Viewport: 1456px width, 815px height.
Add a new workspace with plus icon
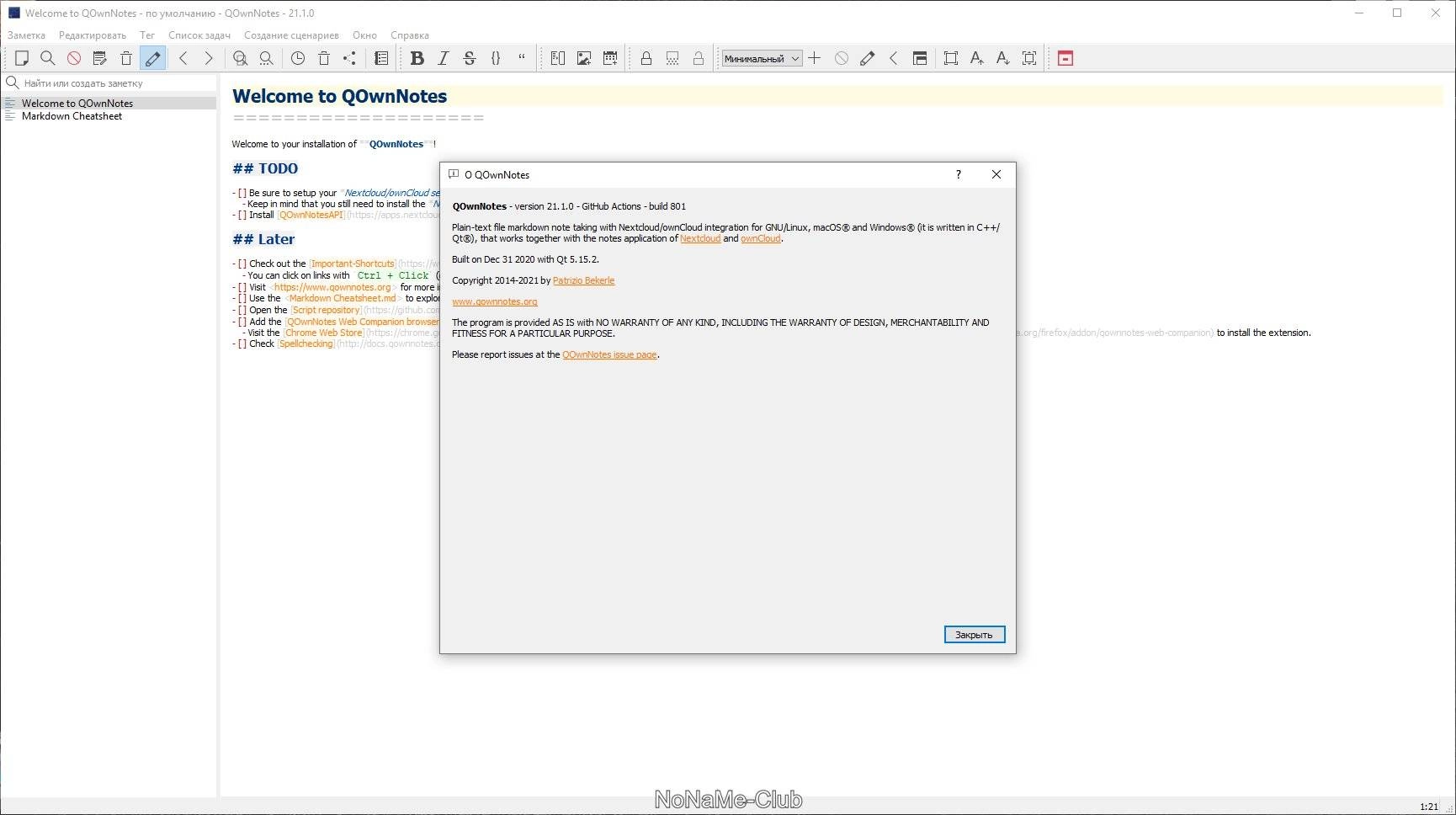(x=815, y=58)
